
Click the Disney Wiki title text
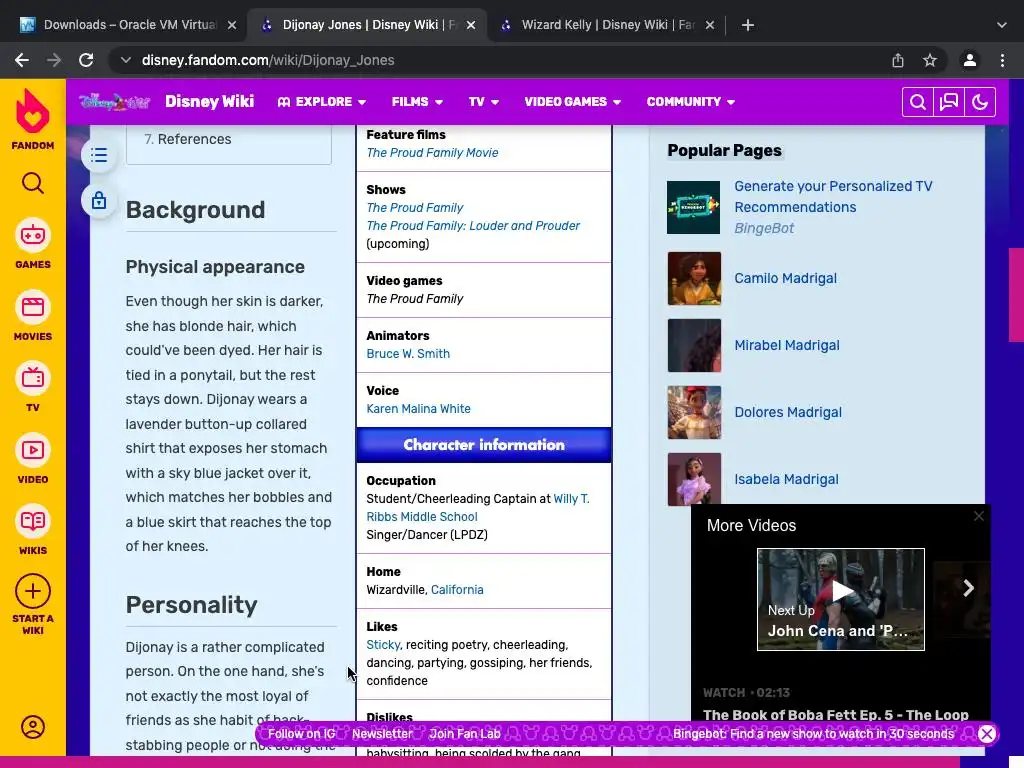pos(210,101)
